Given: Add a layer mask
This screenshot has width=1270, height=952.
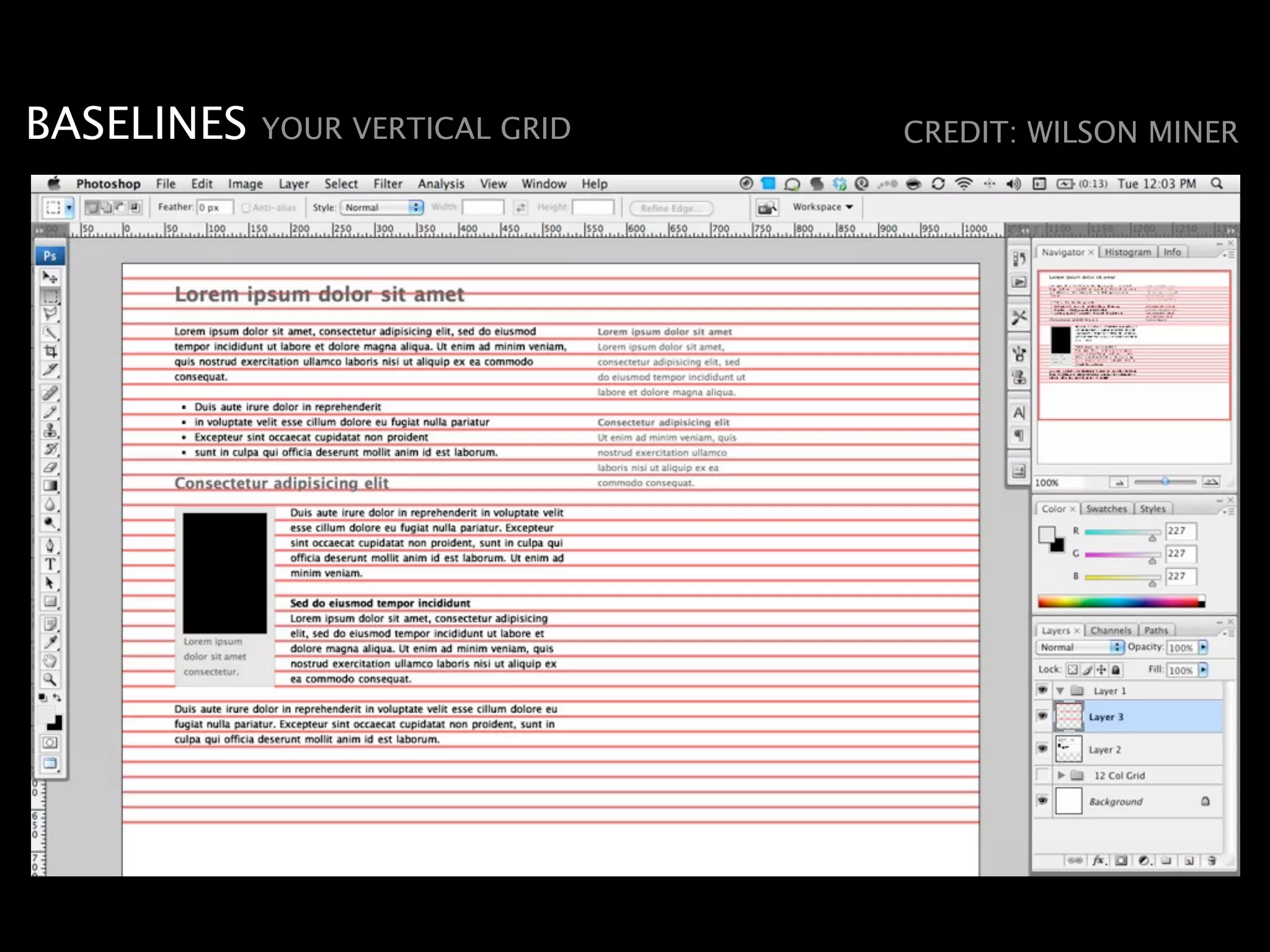Looking at the screenshot, I should 1121,860.
